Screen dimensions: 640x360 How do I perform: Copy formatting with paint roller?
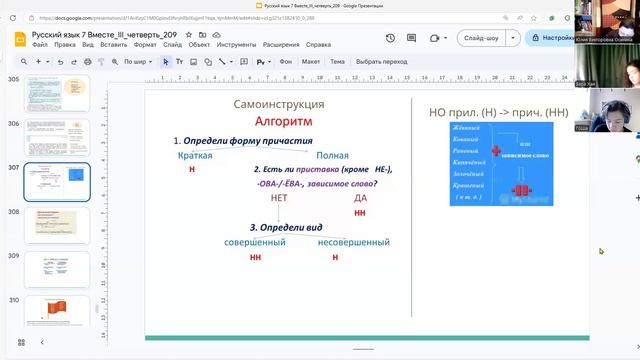(101, 62)
